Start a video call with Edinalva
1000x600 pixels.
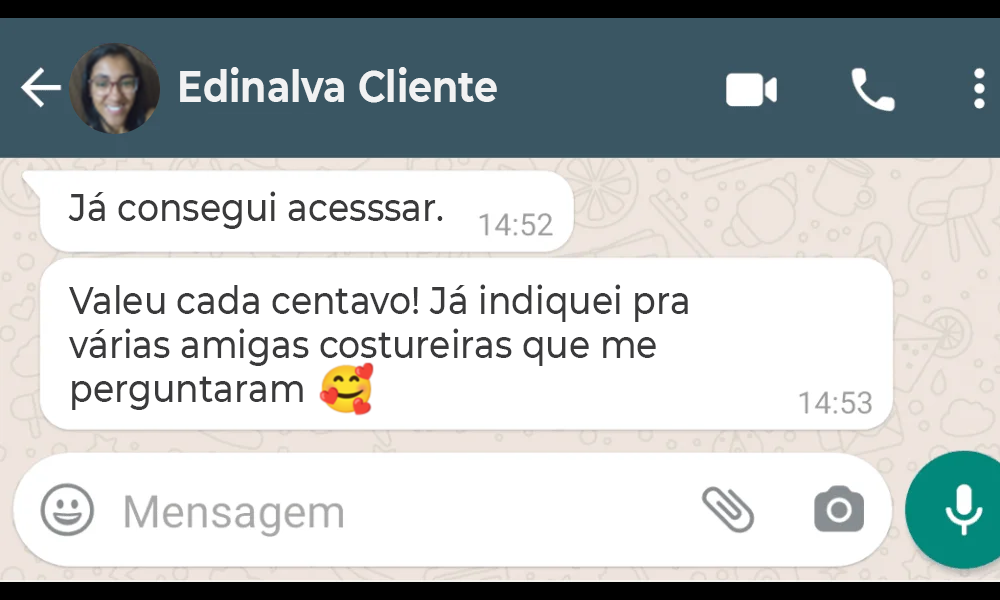pos(751,89)
